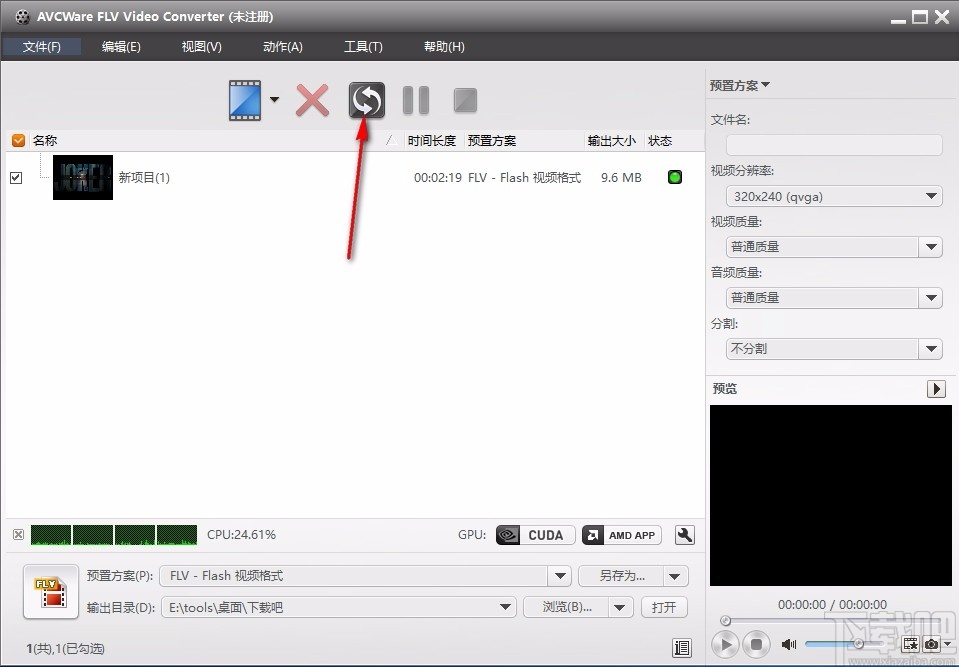Uncheck the 新项目(1) item checkbox
The image size is (959, 667).
coord(16,177)
